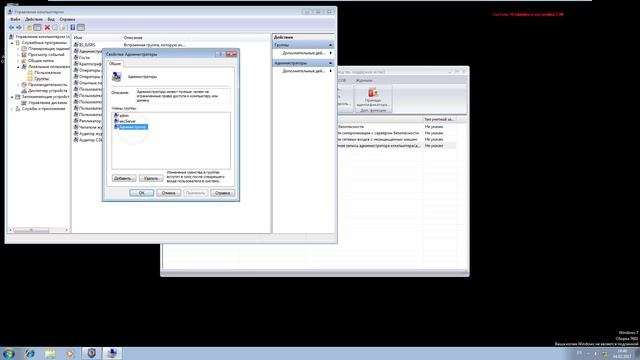The height and width of the screenshot is (360, 640).
Task: Switch to Журналы tab in back window
Action: click(364, 80)
